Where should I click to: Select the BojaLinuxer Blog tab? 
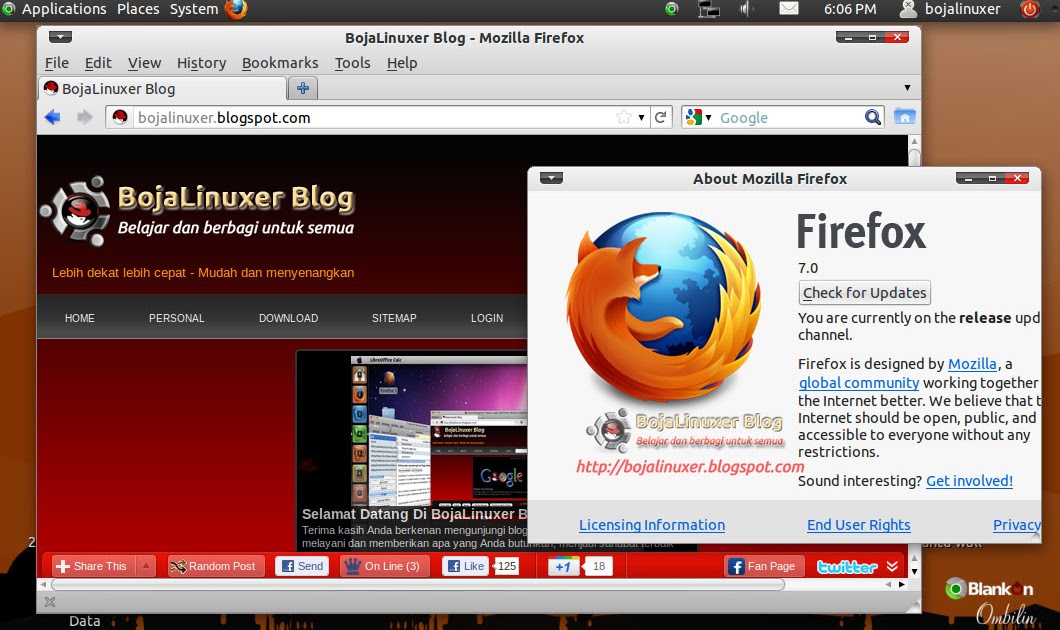coord(163,89)
